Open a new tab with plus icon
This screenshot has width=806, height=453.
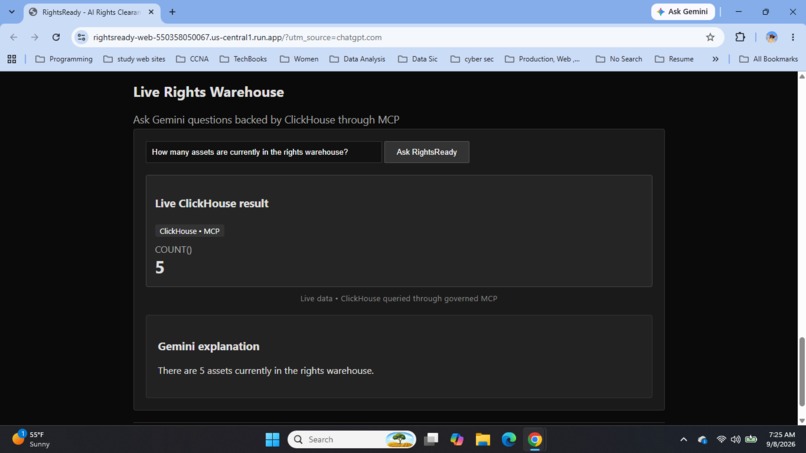click(172, 12)
